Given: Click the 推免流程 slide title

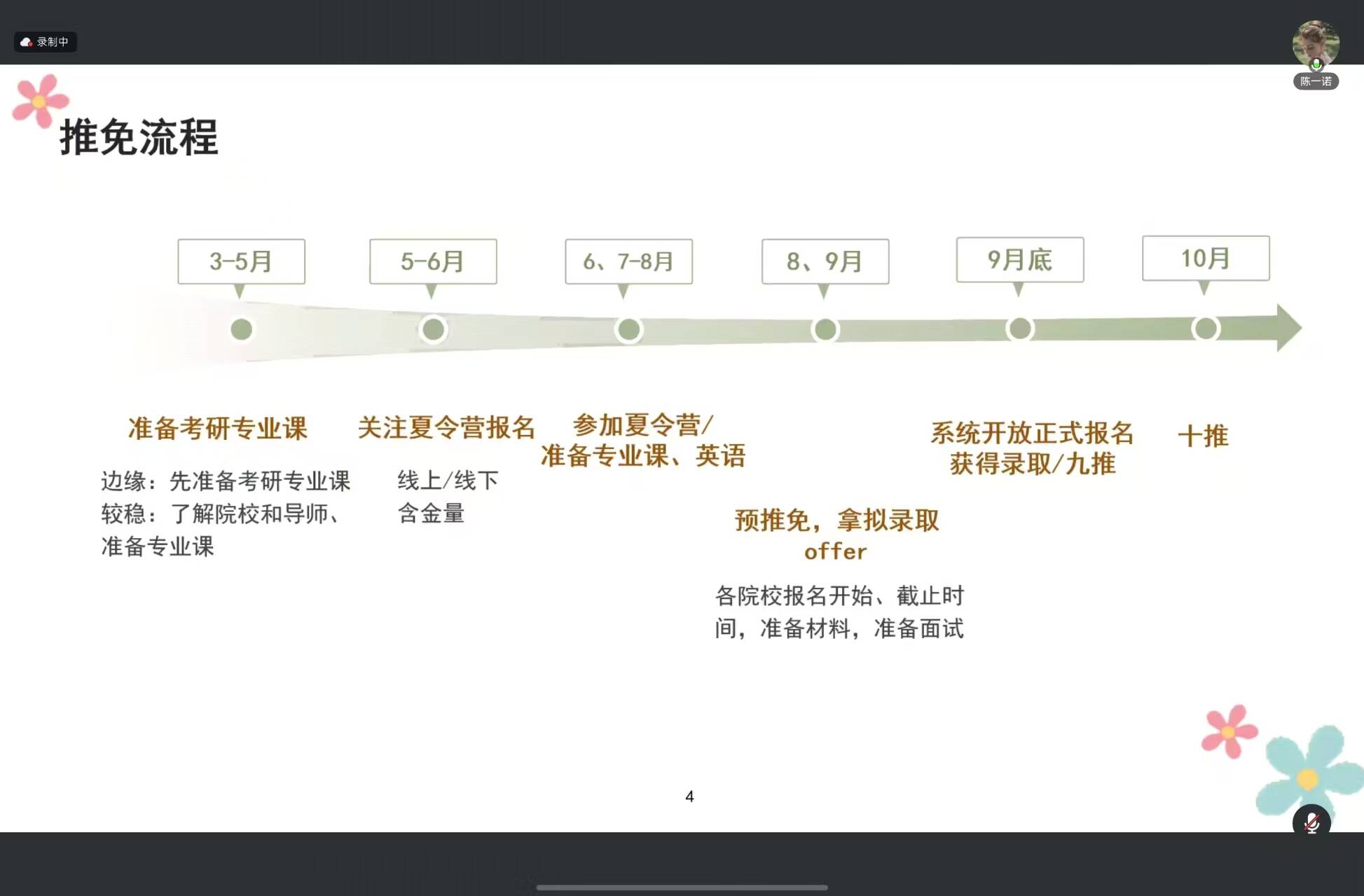Looking at the screenshot, I should [139, 137].
